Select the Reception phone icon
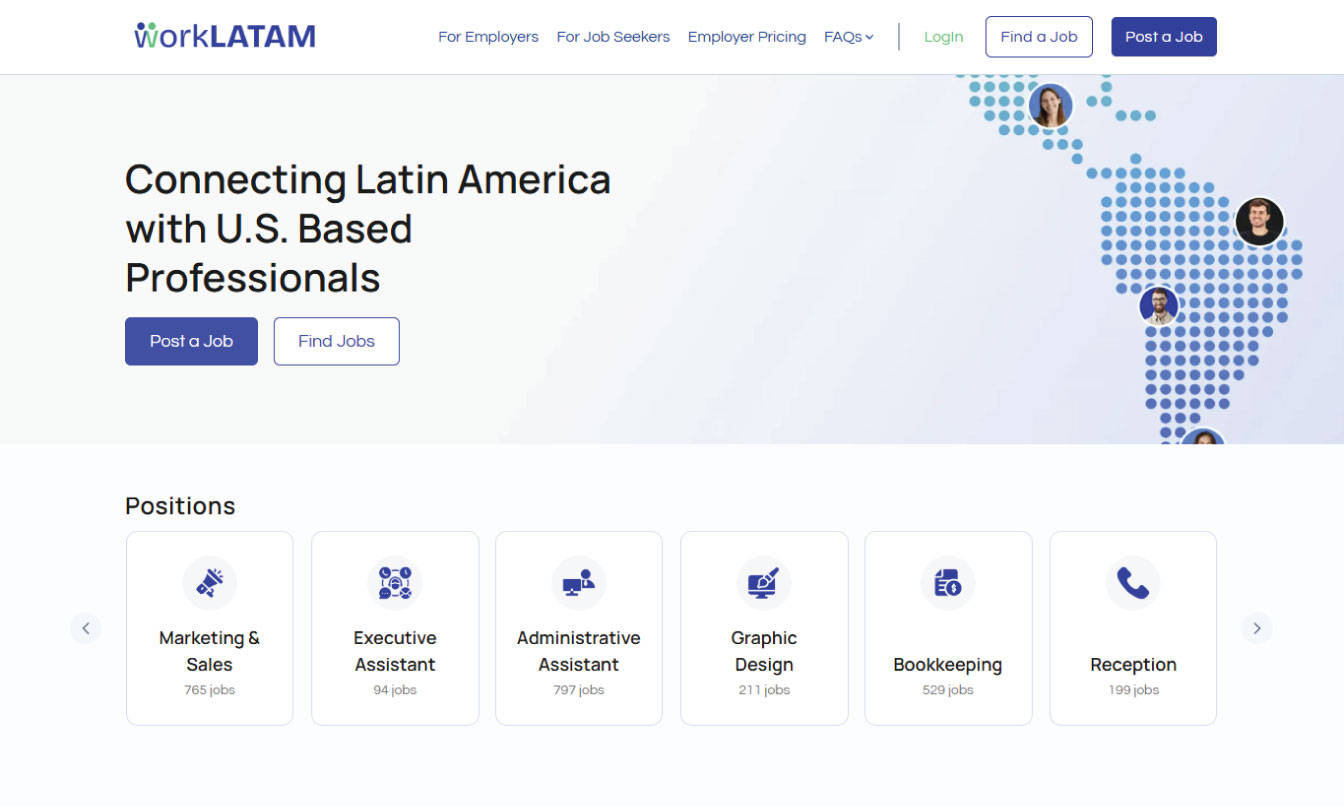This screenshot has width=1344, height=806. 1133,583
